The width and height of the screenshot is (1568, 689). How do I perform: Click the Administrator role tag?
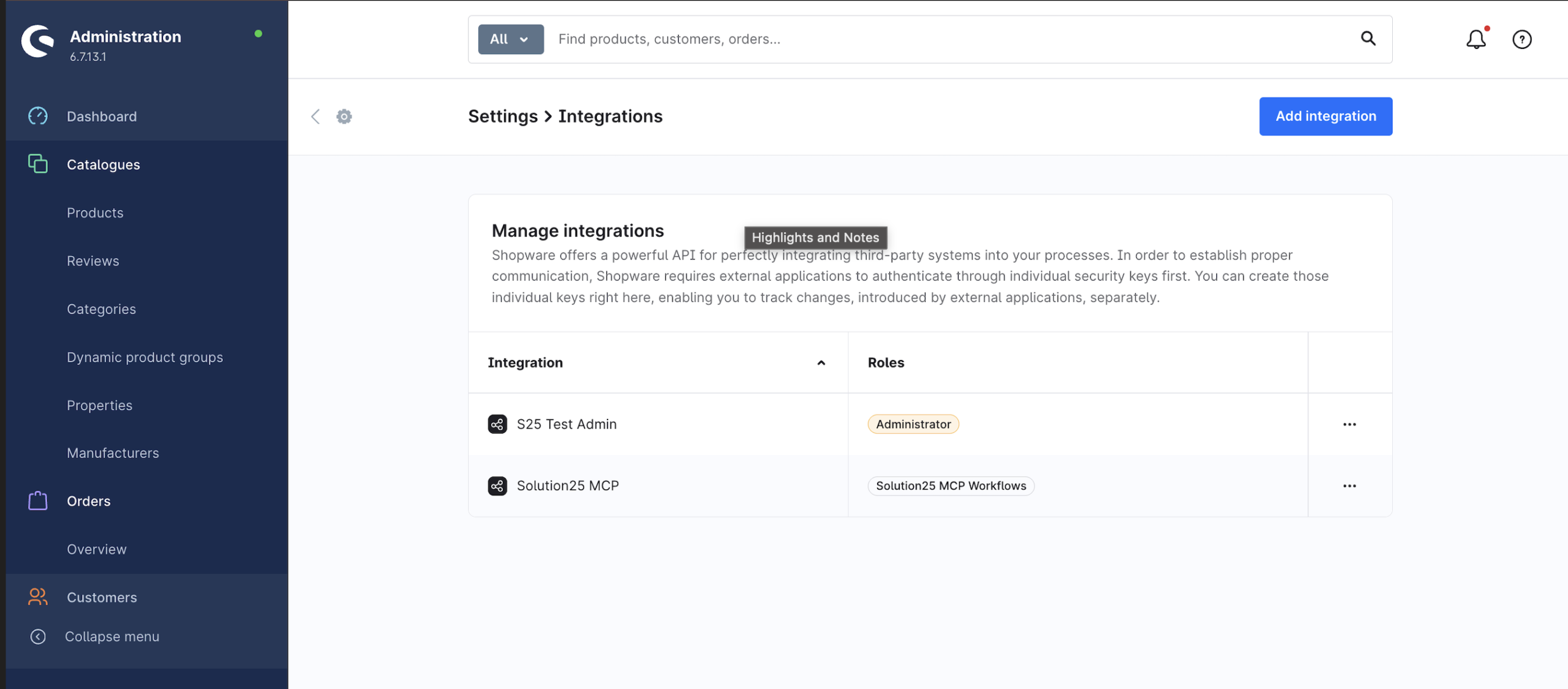click(x=913, y=424)
